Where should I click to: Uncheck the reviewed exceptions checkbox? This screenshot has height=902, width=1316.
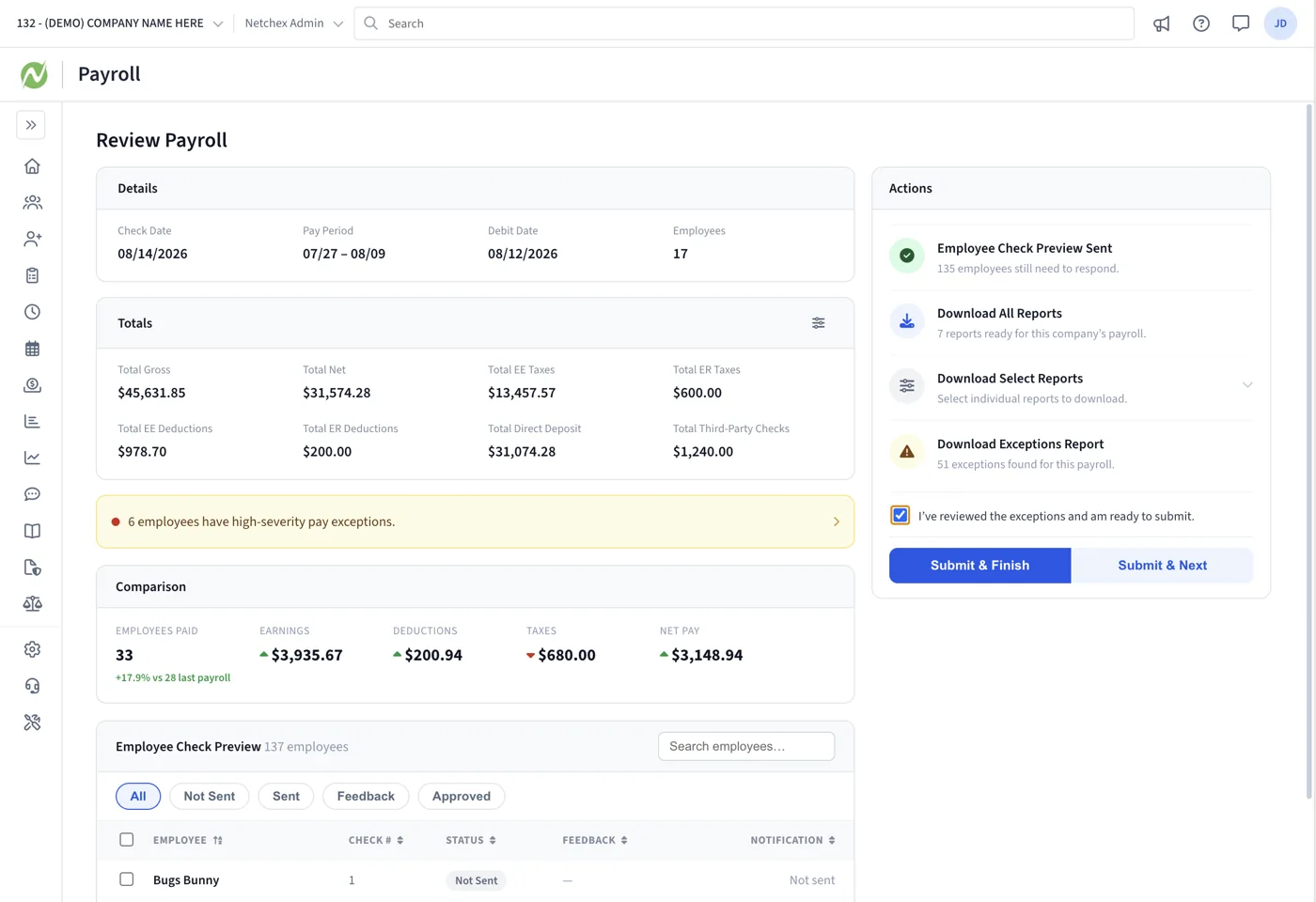click(901, 516)
